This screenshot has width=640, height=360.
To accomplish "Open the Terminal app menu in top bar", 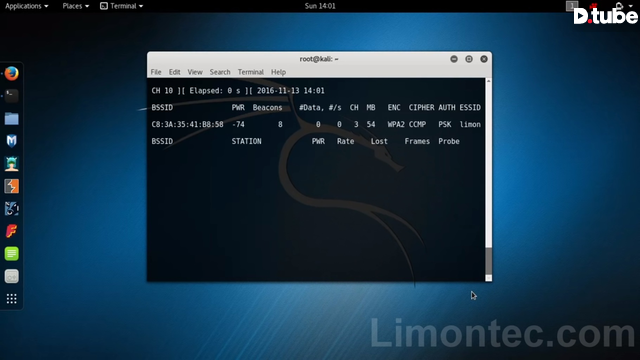I will tap(122, 6).
